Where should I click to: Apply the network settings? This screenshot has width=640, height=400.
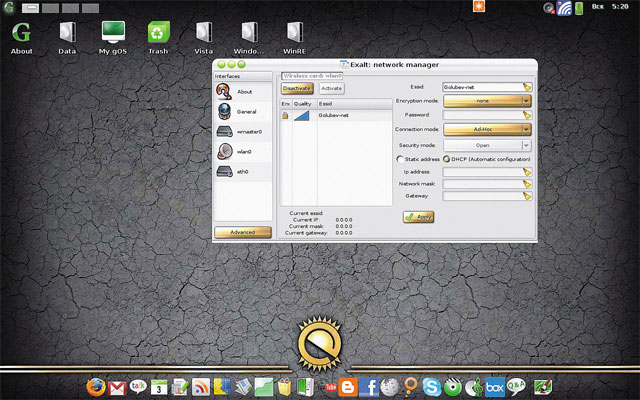pos(418,217)
